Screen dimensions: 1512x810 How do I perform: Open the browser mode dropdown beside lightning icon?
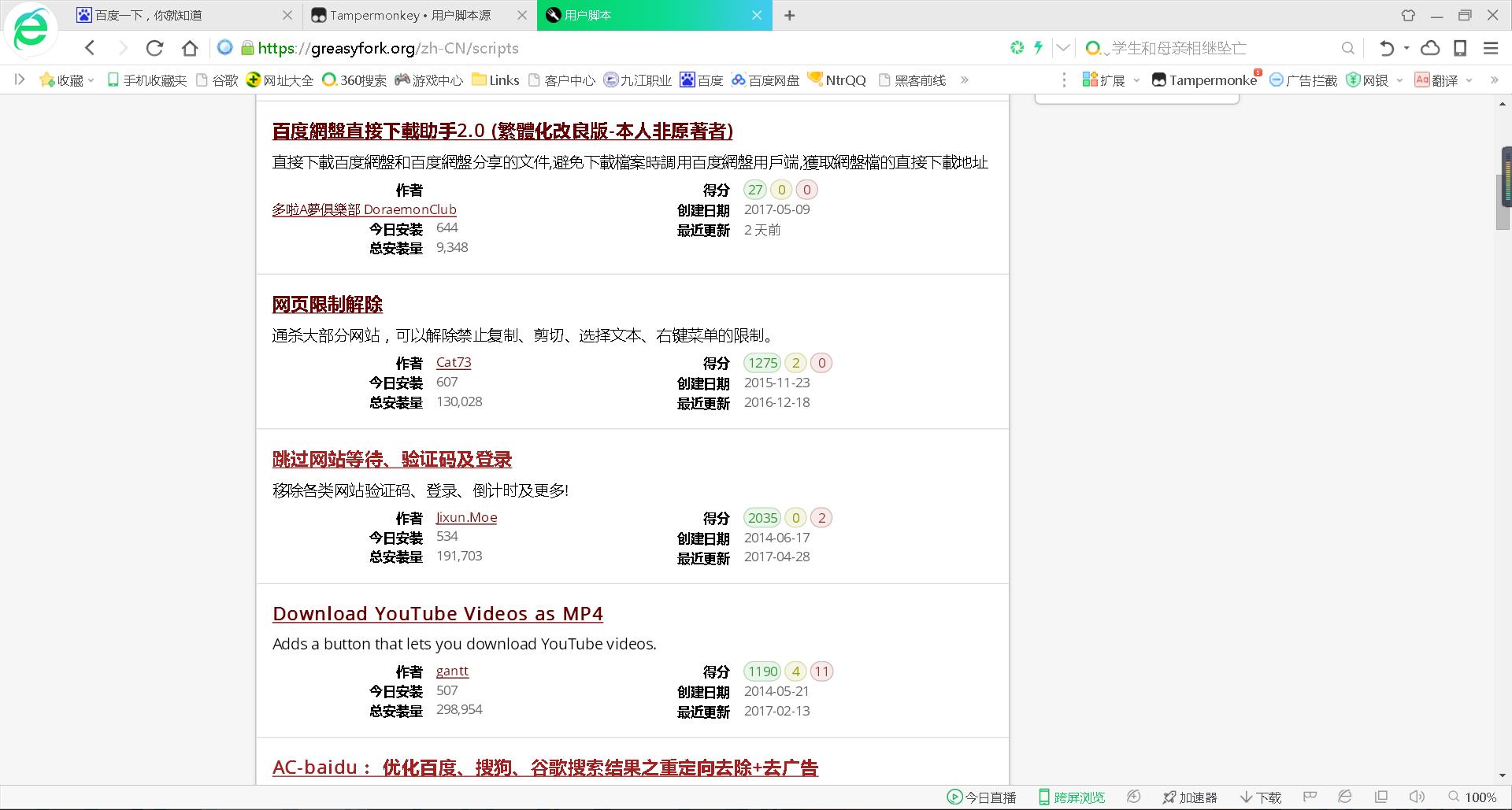click(1062, 48)
